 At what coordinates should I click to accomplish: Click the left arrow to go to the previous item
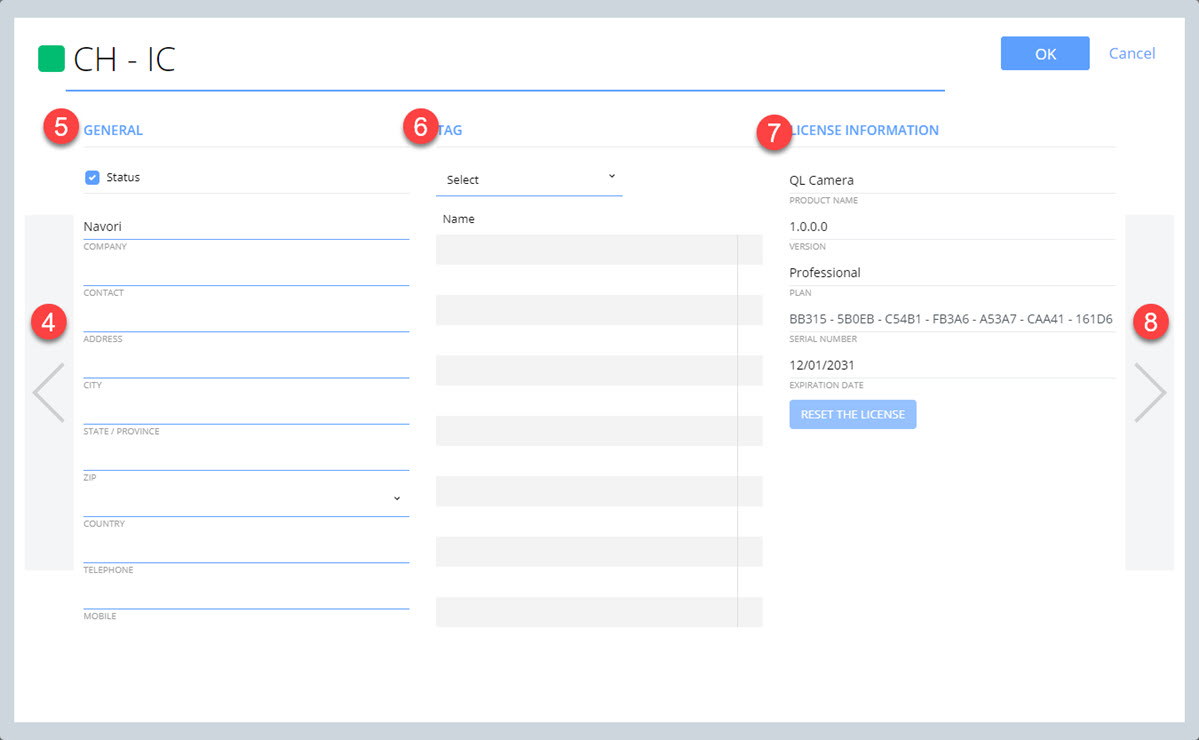(49, 392)
